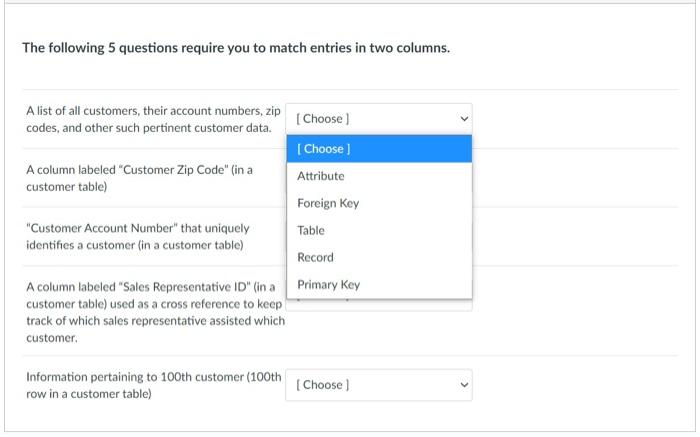700x437 pixels.
Task: Click the chevron arrow on the first dropdown
Action: [x=464, y=119]
